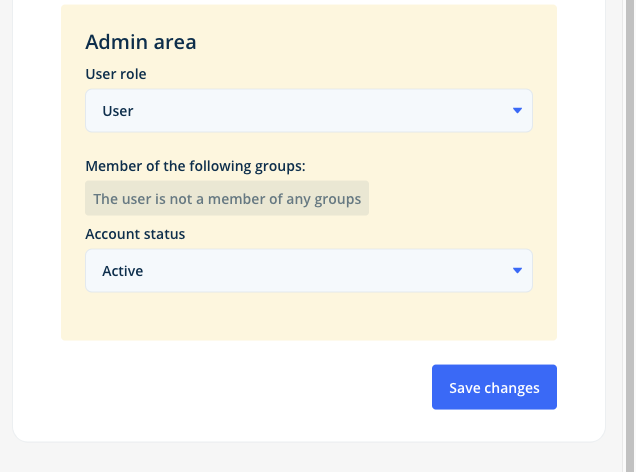Click 'Member of the following groups:' label

pos(195,166)
